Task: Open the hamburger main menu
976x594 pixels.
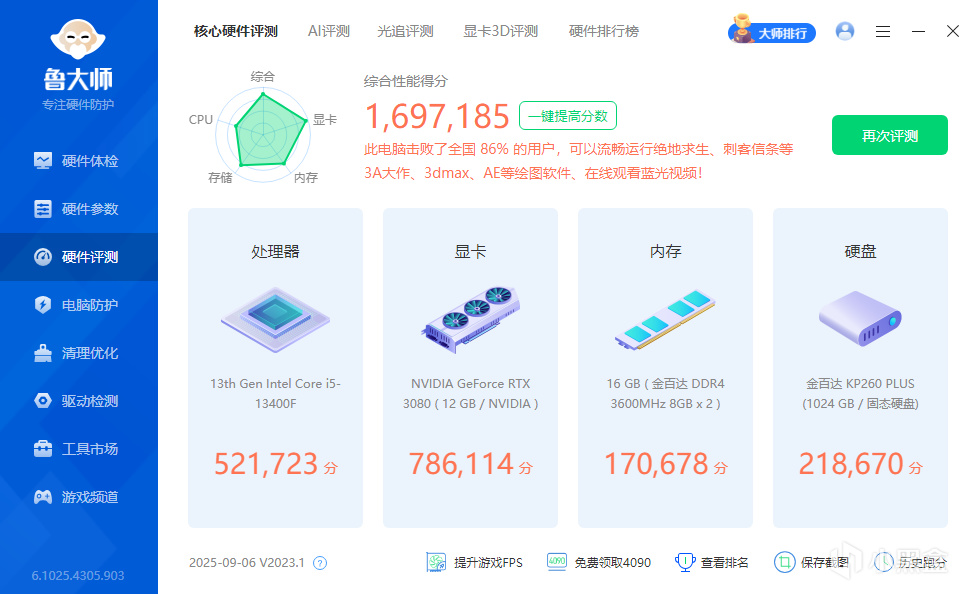Action: point(883,31)
